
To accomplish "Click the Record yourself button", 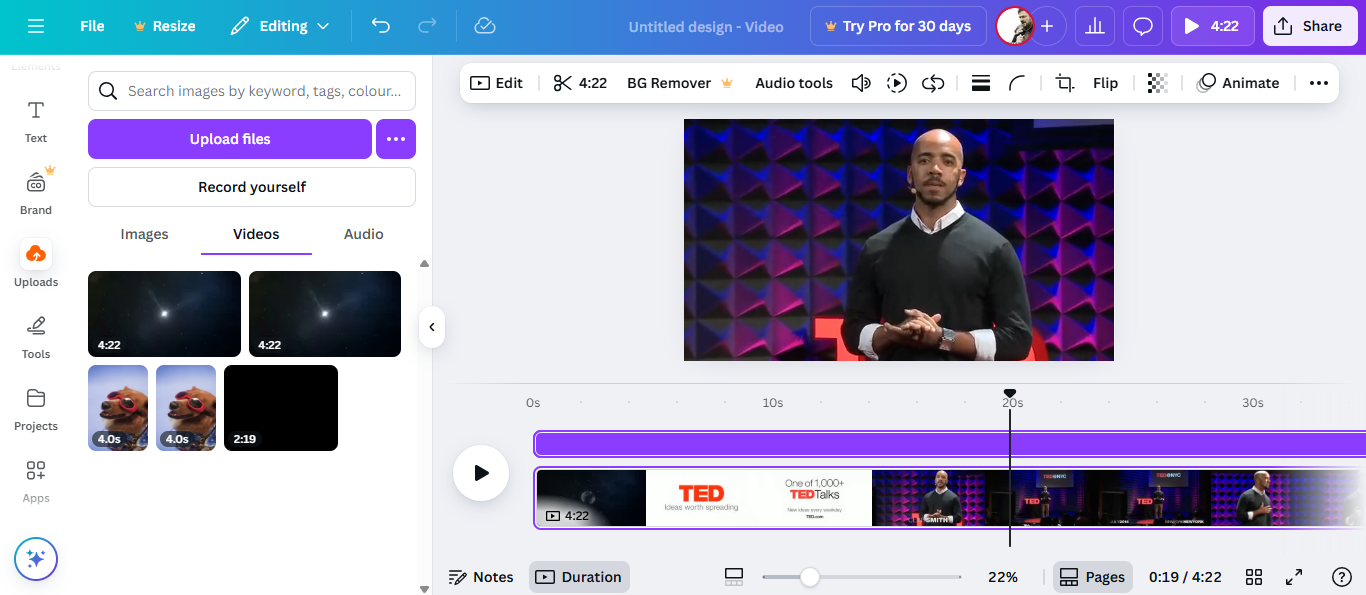I will [x=252, y=187].
